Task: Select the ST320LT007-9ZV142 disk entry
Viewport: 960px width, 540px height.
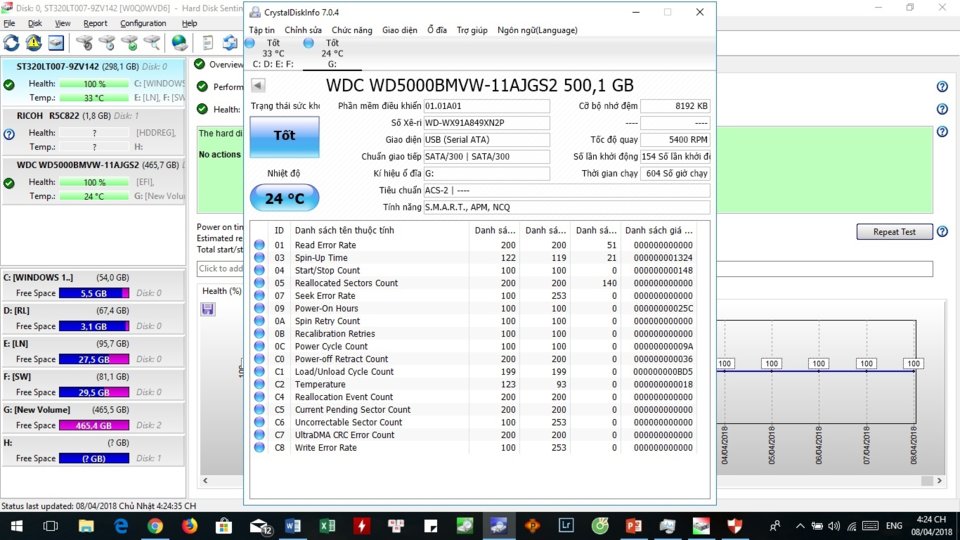Action: [93, 82]
